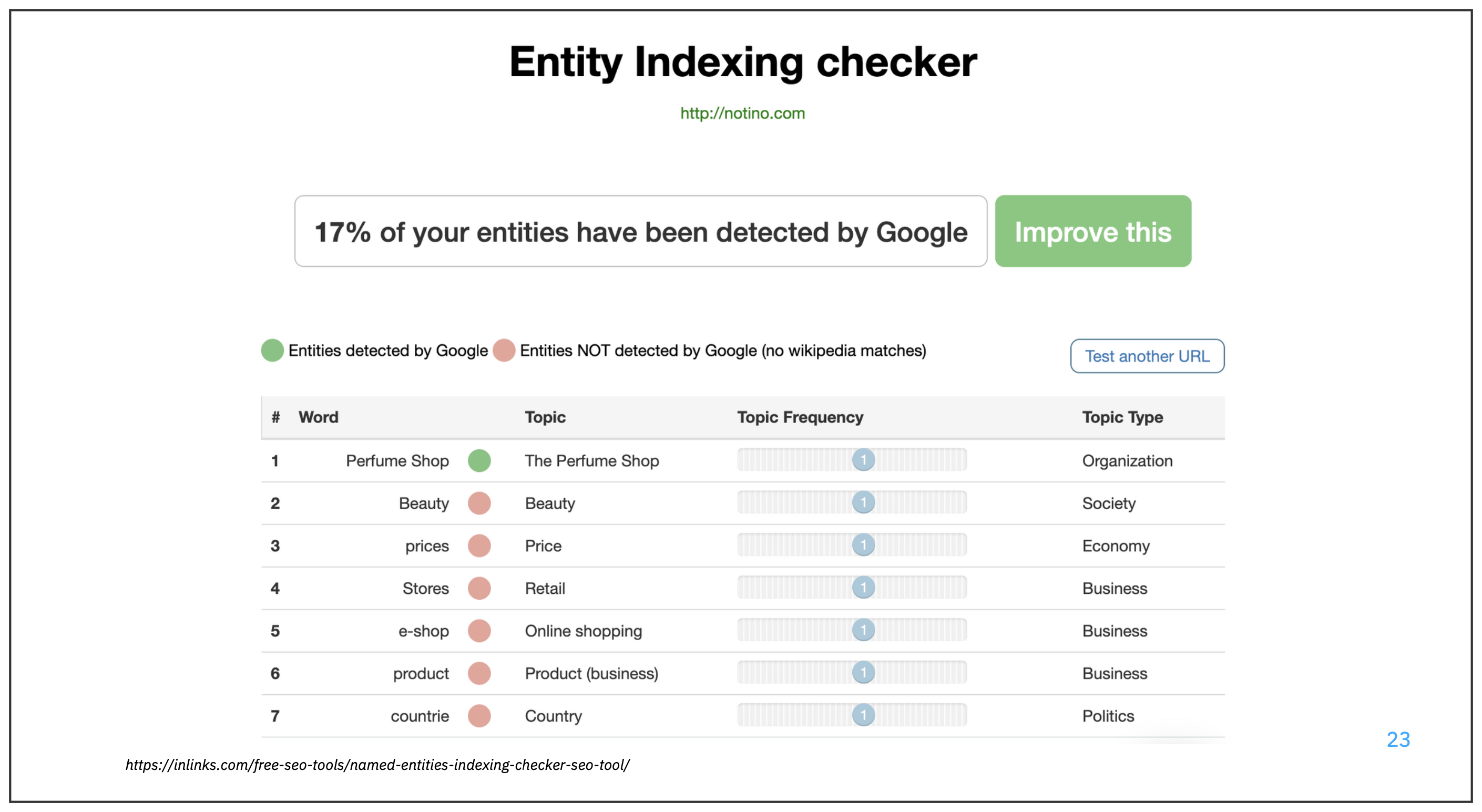Click red legend dot for Entities NOT detected
Viewport: 1482px width, 812px height.
[x=504, y=350]
